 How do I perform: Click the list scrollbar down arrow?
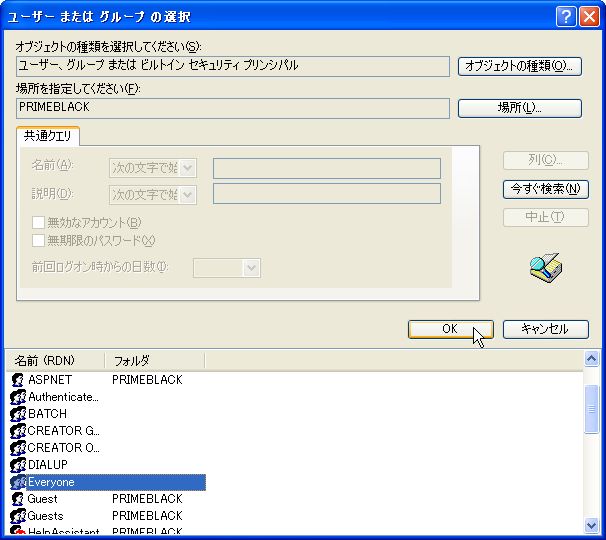click(591, 525)
